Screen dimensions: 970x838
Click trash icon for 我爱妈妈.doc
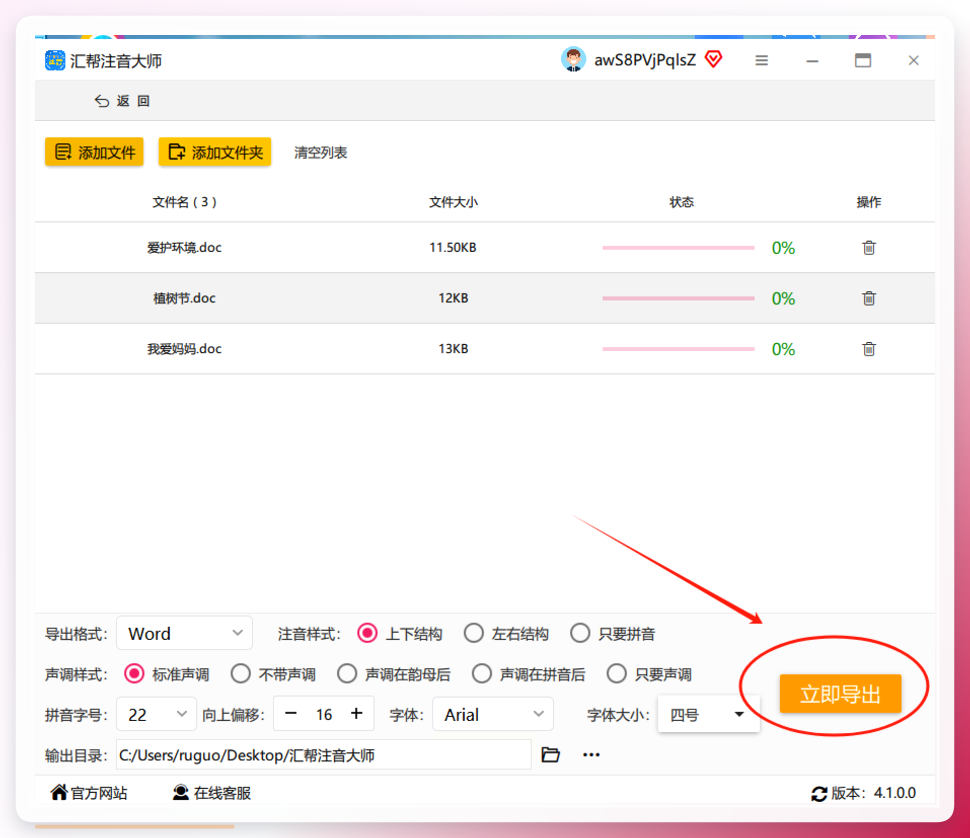point(869,349)
